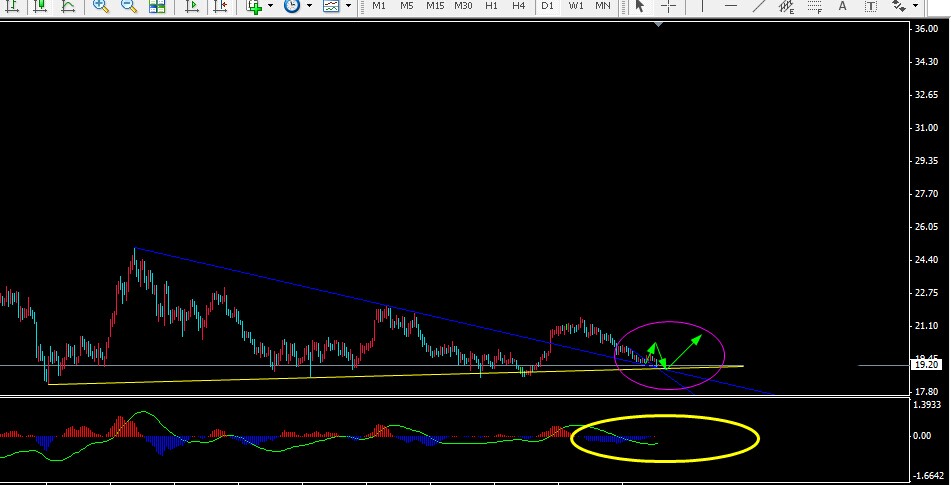This screenshot has height=485, width=951.
Task: Tile chart windows
Action: 157,6
